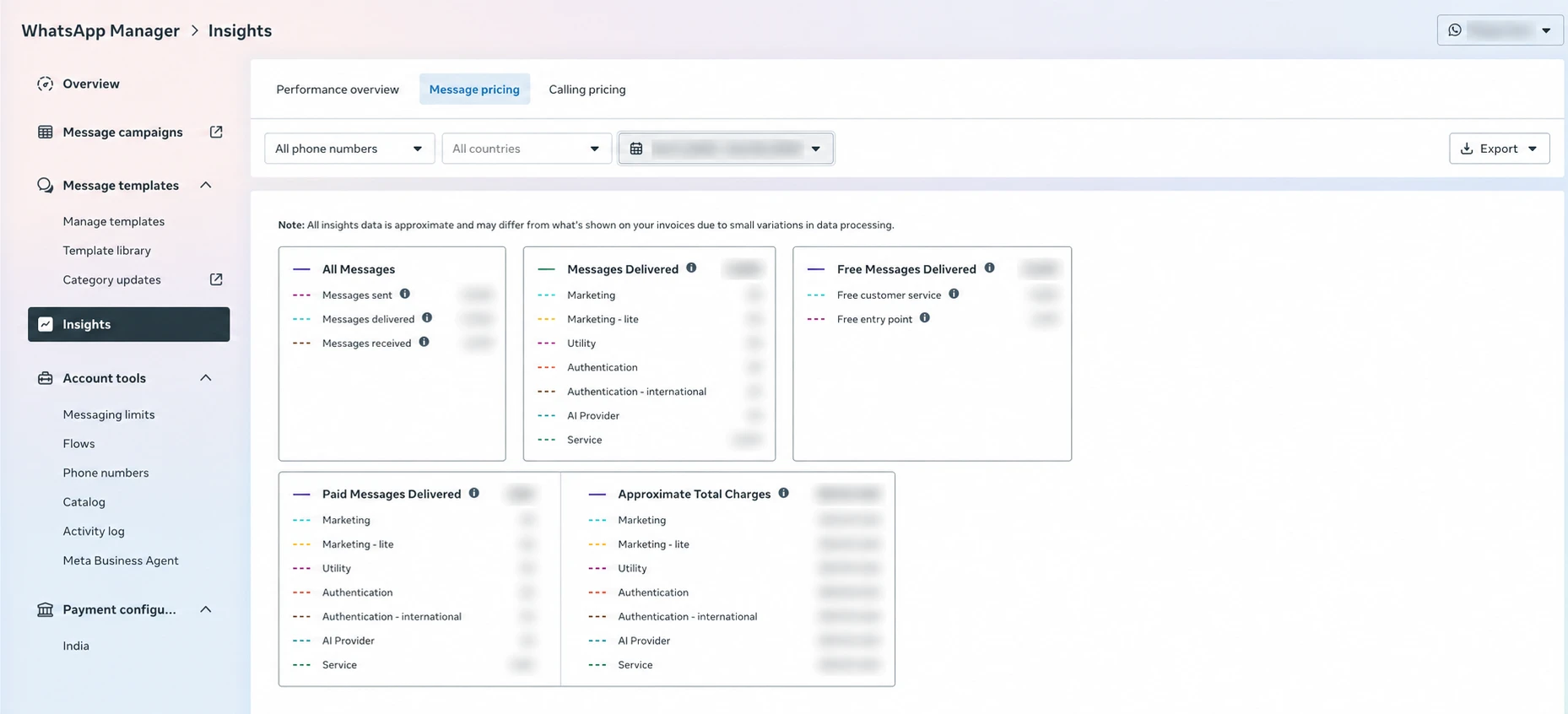Open the All countries dropdown

point(527,149)
